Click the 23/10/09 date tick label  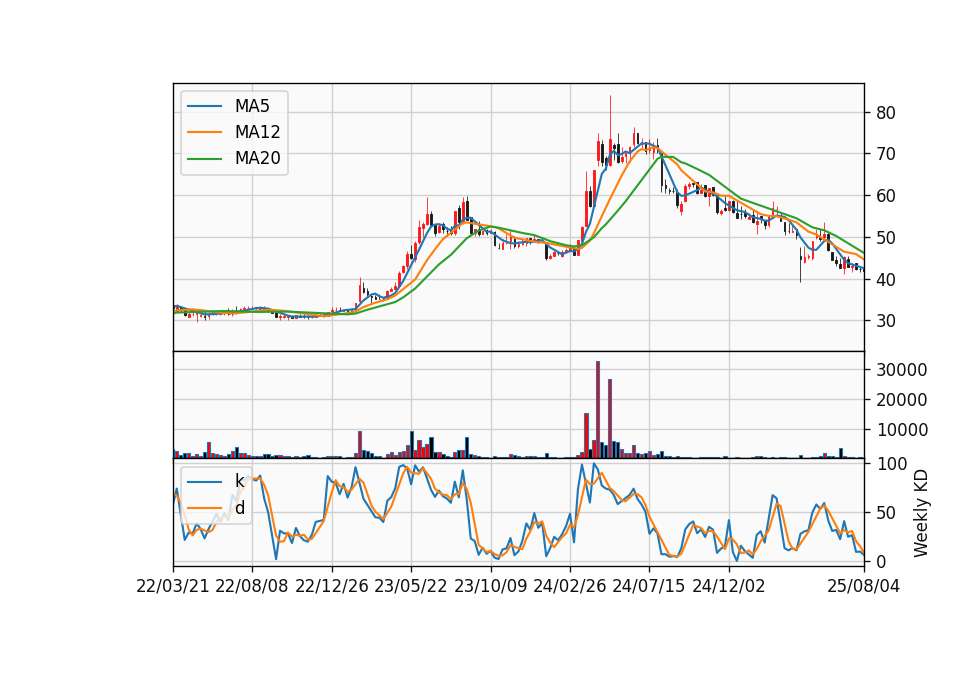(x=490, y=586)
